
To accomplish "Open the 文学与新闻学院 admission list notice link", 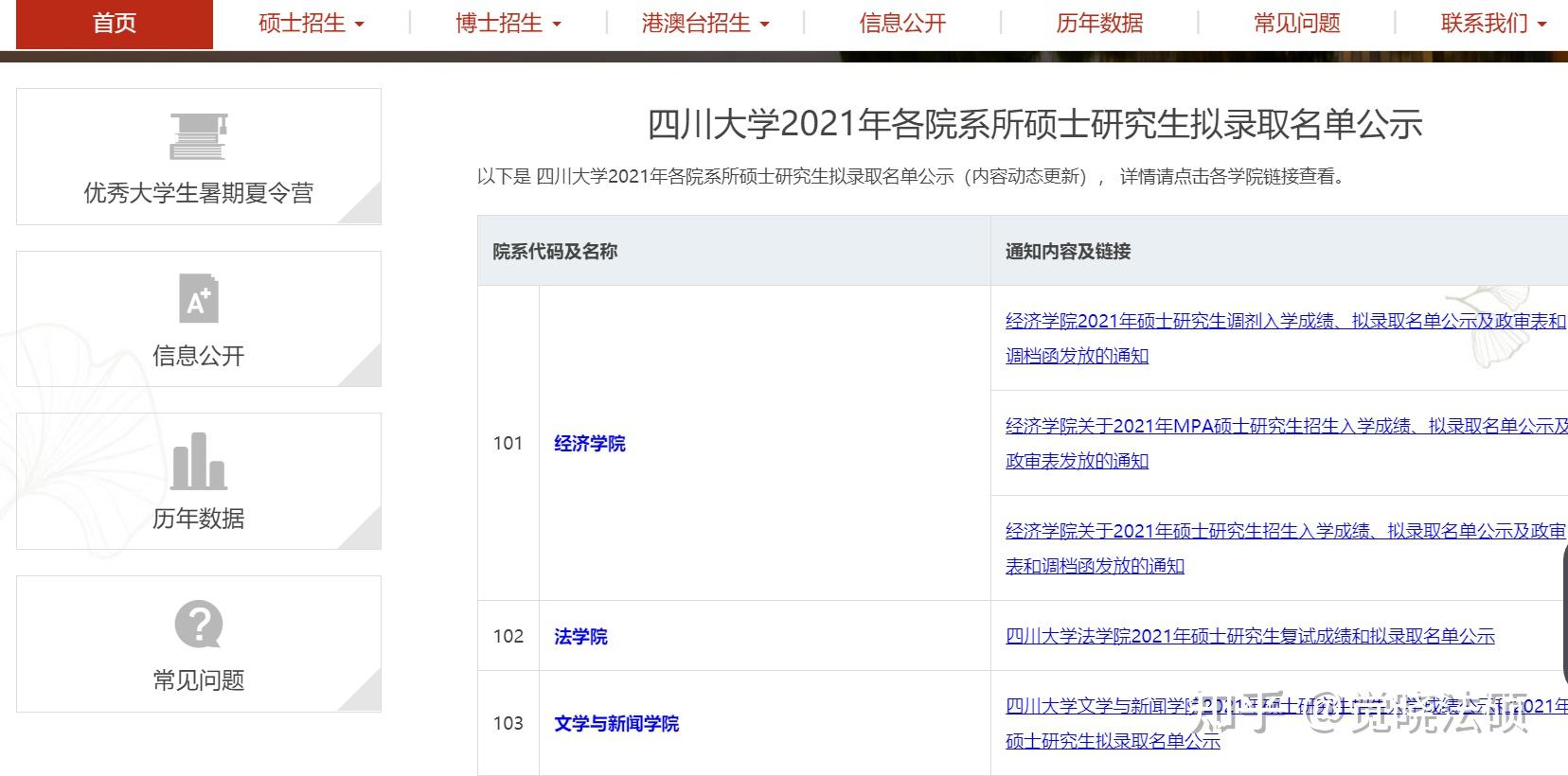I will 1286,724.
